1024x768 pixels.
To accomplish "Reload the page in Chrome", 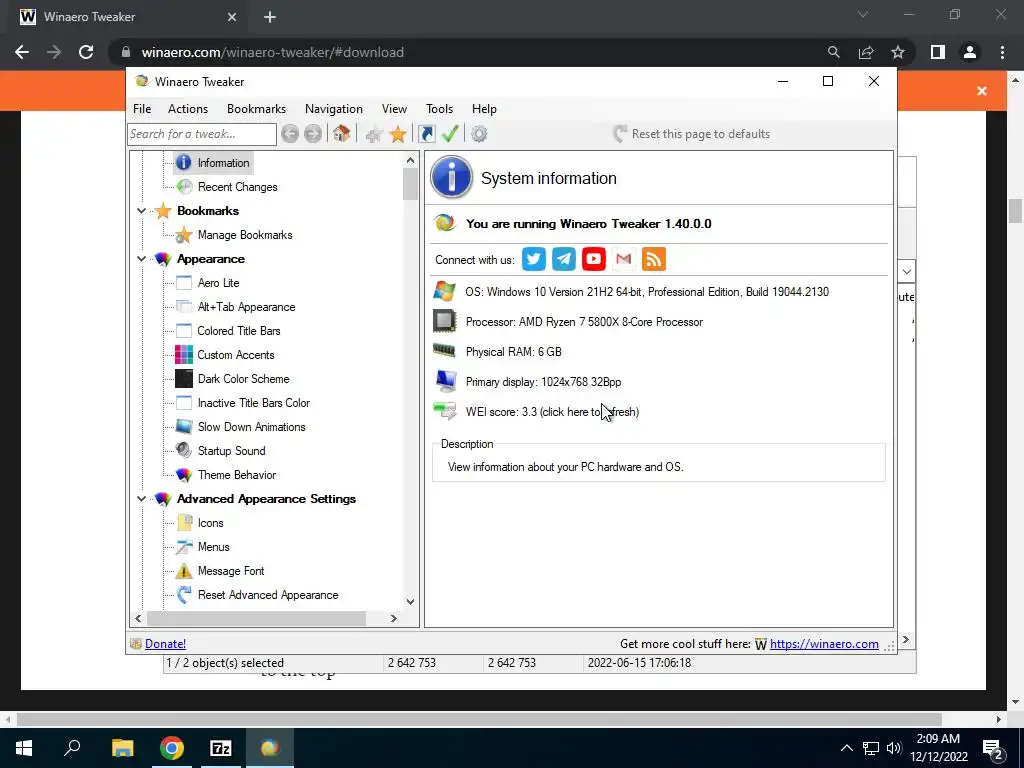I will coord(86,52).
